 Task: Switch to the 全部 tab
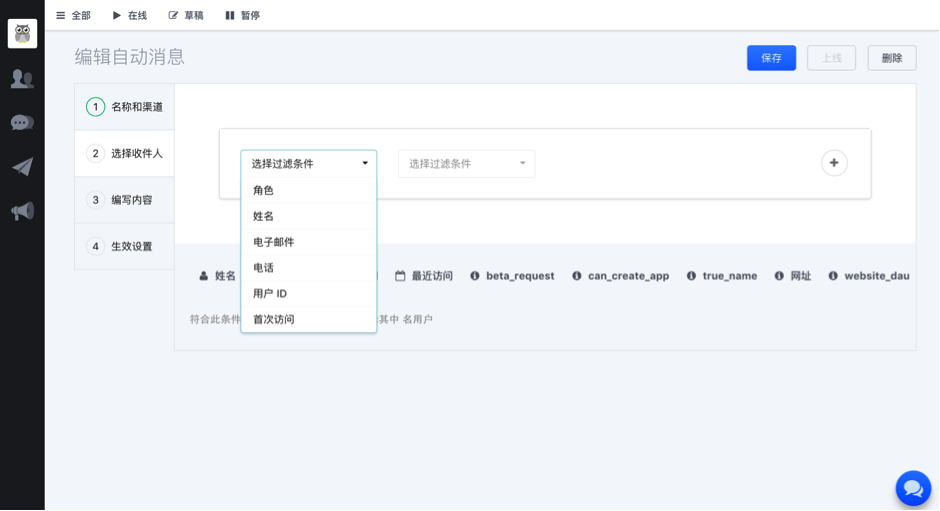(x=73, y=15)
